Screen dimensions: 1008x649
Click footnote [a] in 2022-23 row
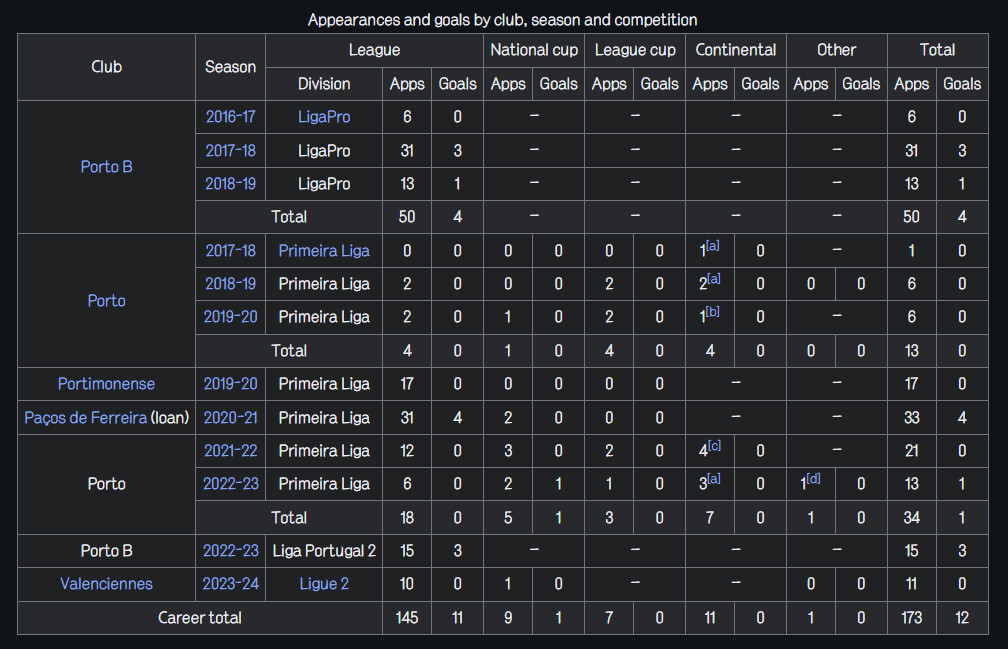click(714, 479)
